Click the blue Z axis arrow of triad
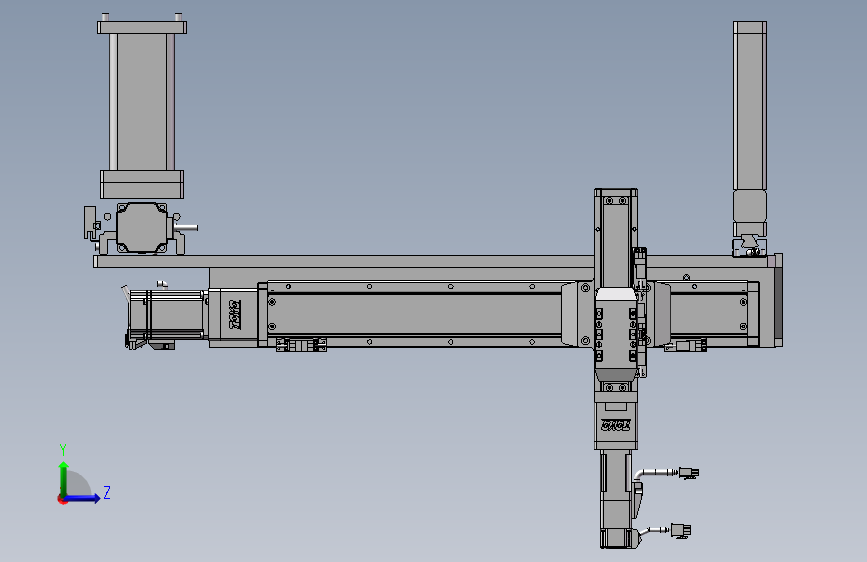This screenshot has height=562, width=867. [x=84, y=498]
